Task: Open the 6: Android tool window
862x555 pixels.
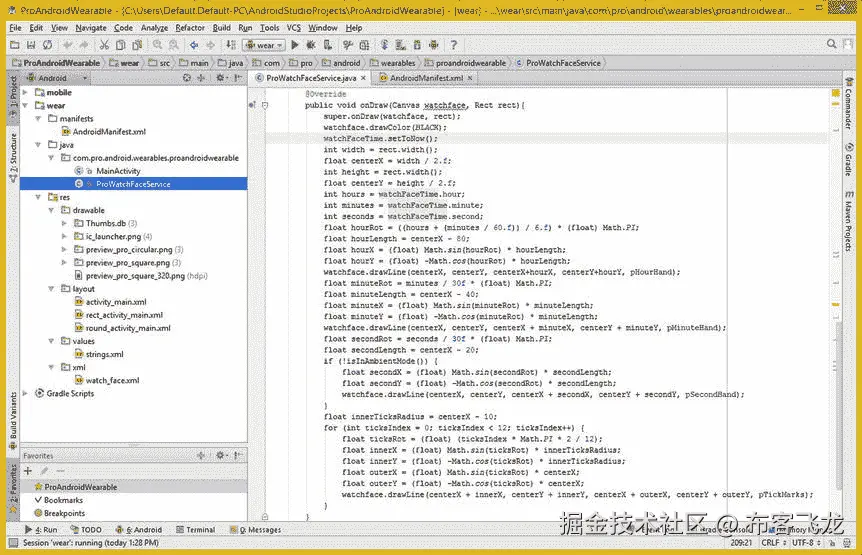Action: pos(139,530)
